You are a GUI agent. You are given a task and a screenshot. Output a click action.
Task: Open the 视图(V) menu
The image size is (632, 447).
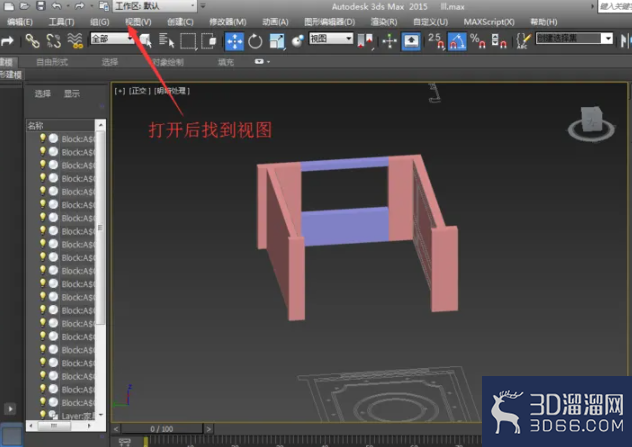(138, 22)
